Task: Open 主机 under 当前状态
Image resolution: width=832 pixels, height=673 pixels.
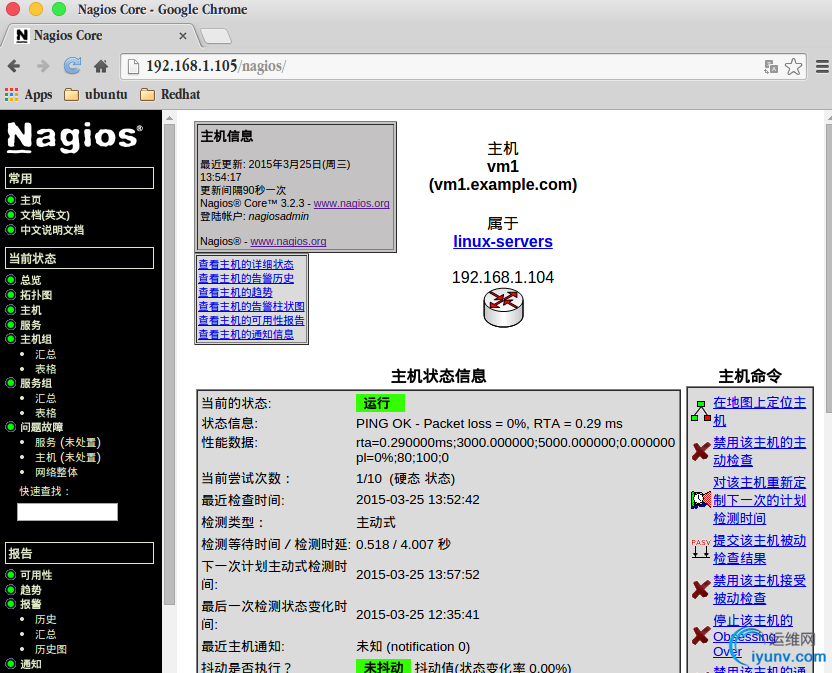Action: [x=30, y=309]
